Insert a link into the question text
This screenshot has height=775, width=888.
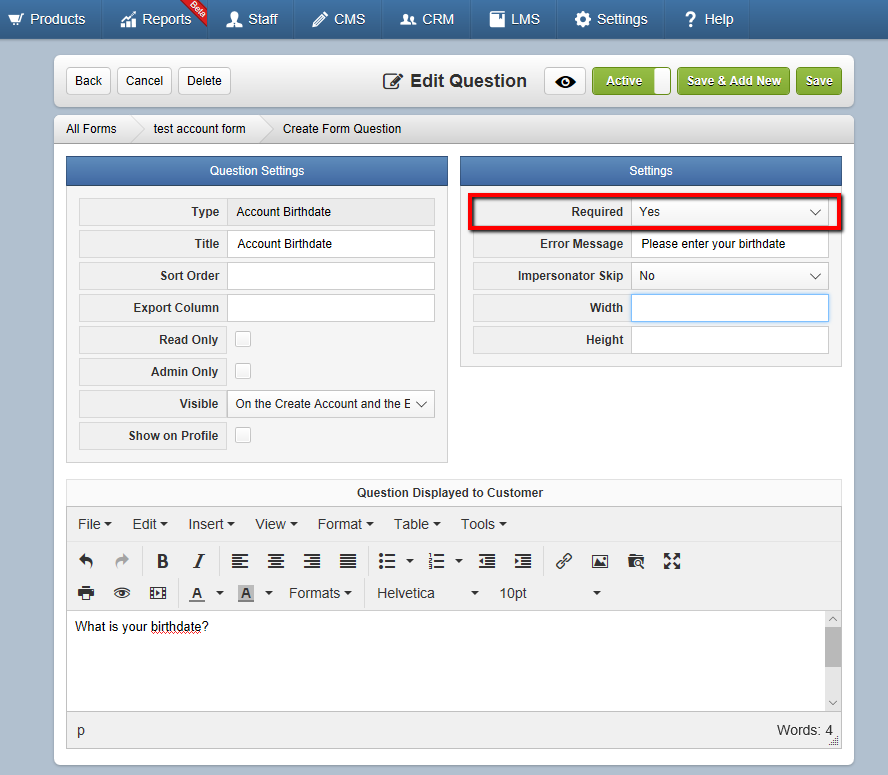[x=563, y=561]
